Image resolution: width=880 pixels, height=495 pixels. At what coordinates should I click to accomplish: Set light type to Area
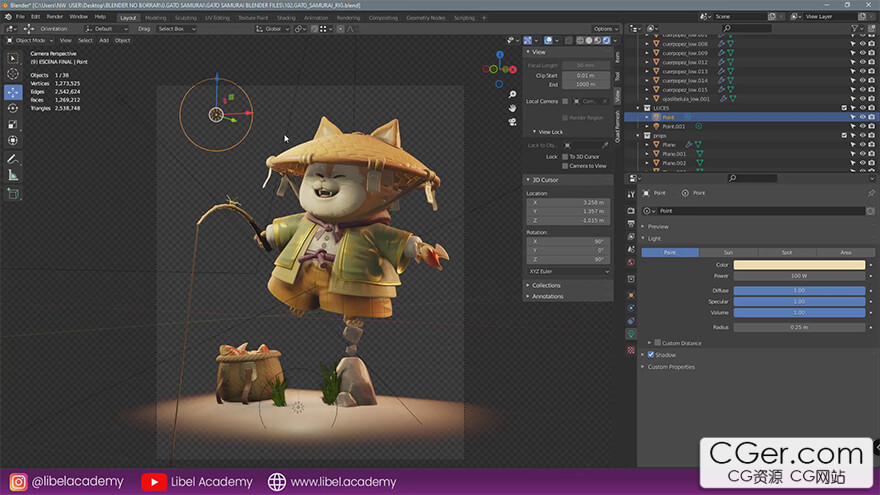coord(846,253)
